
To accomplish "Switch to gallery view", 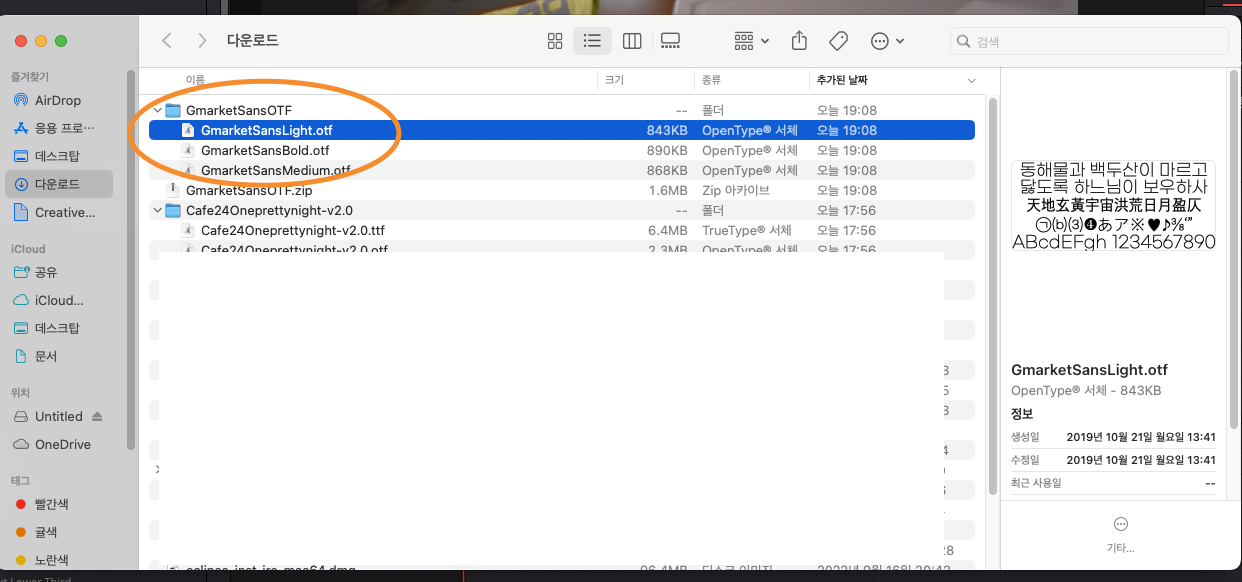I will click(x=670, y=41).
